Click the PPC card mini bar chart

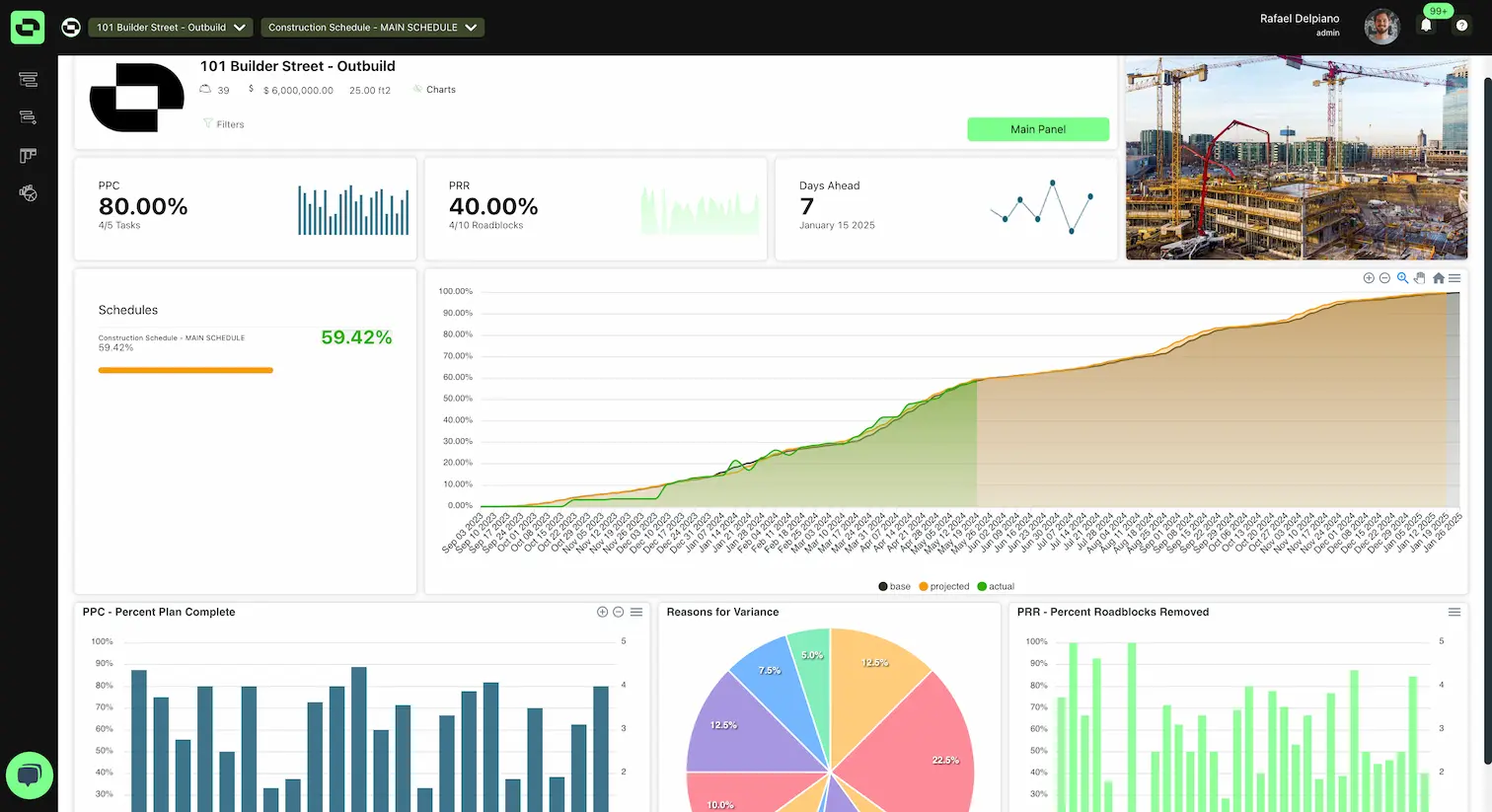coord(353,210)
